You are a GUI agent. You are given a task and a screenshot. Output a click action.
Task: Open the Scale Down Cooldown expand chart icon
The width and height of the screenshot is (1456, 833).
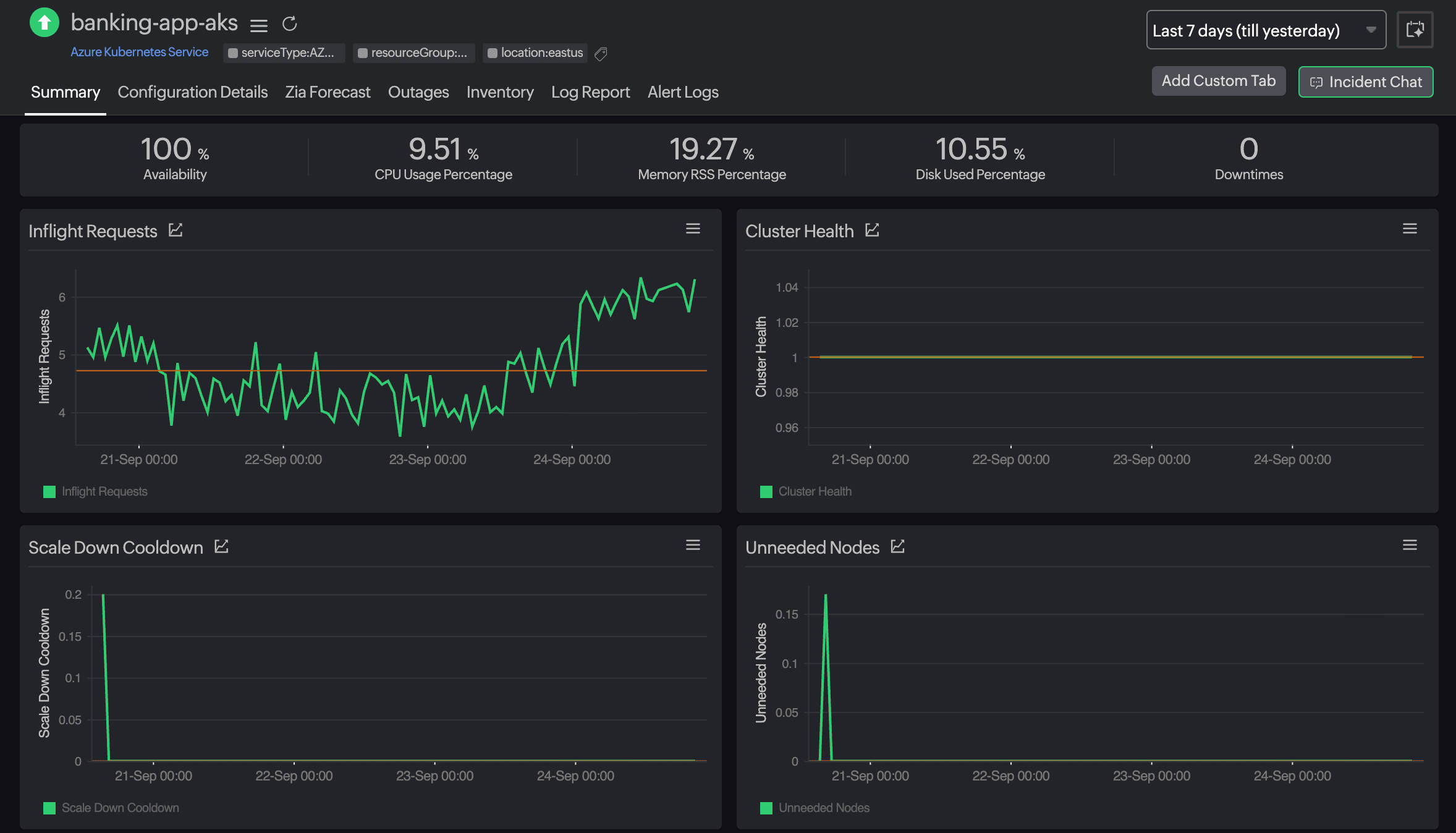click(x=221, y=546)
